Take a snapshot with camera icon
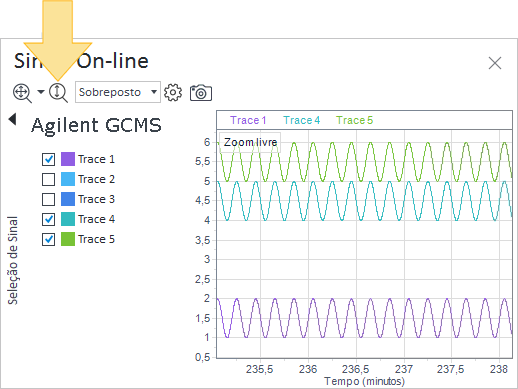 tap(201, 93)
